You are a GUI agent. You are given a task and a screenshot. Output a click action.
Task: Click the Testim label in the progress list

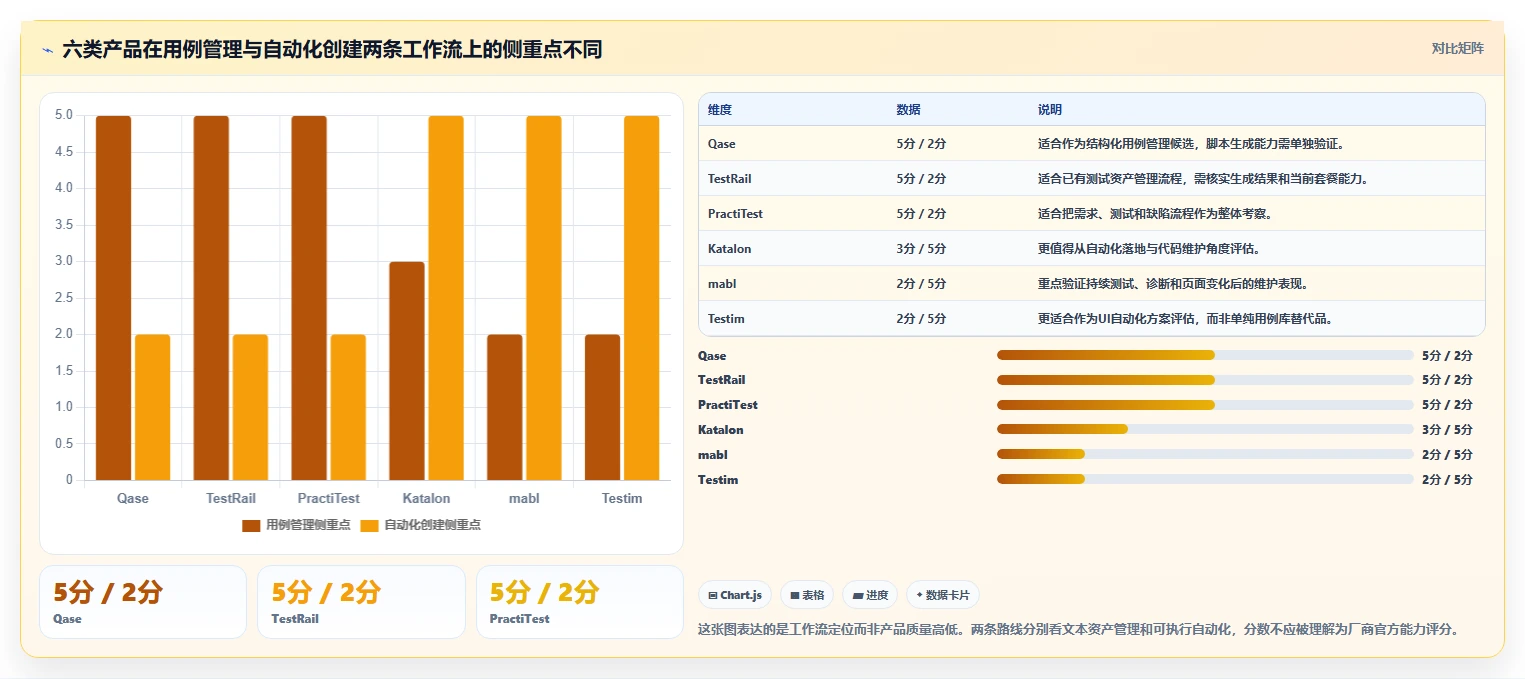pyautogui.click(x=718, y=480)
